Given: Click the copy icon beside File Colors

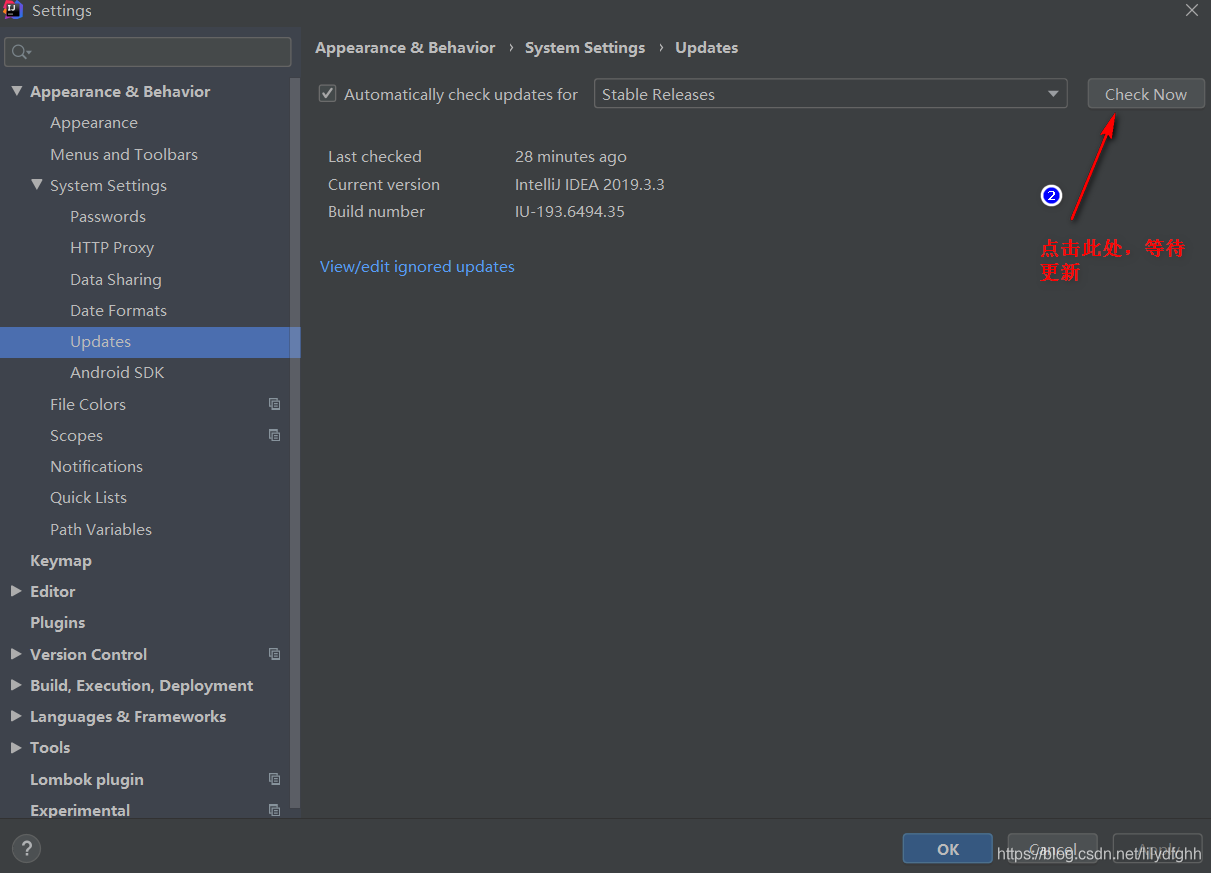Looking at the screenshot, I should [274, 404].
